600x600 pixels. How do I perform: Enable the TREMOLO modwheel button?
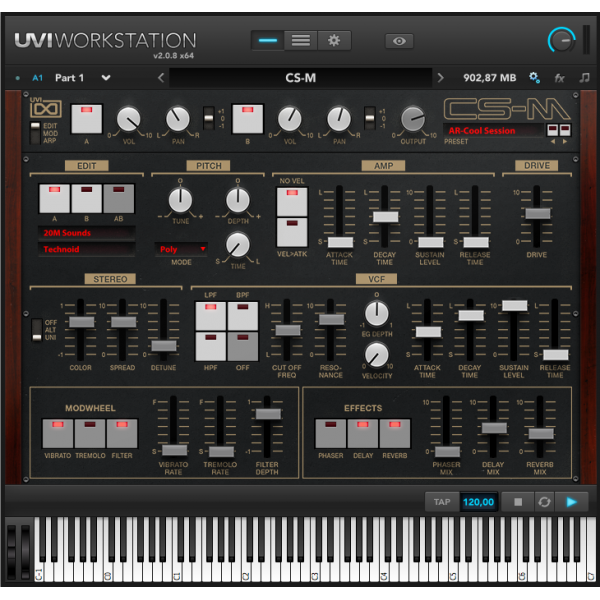pyautogui.click(x=90, y=434)
